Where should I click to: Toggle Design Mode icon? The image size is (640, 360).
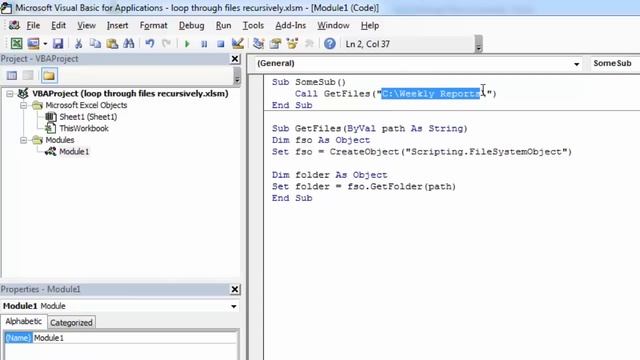[x=238, y=44]
